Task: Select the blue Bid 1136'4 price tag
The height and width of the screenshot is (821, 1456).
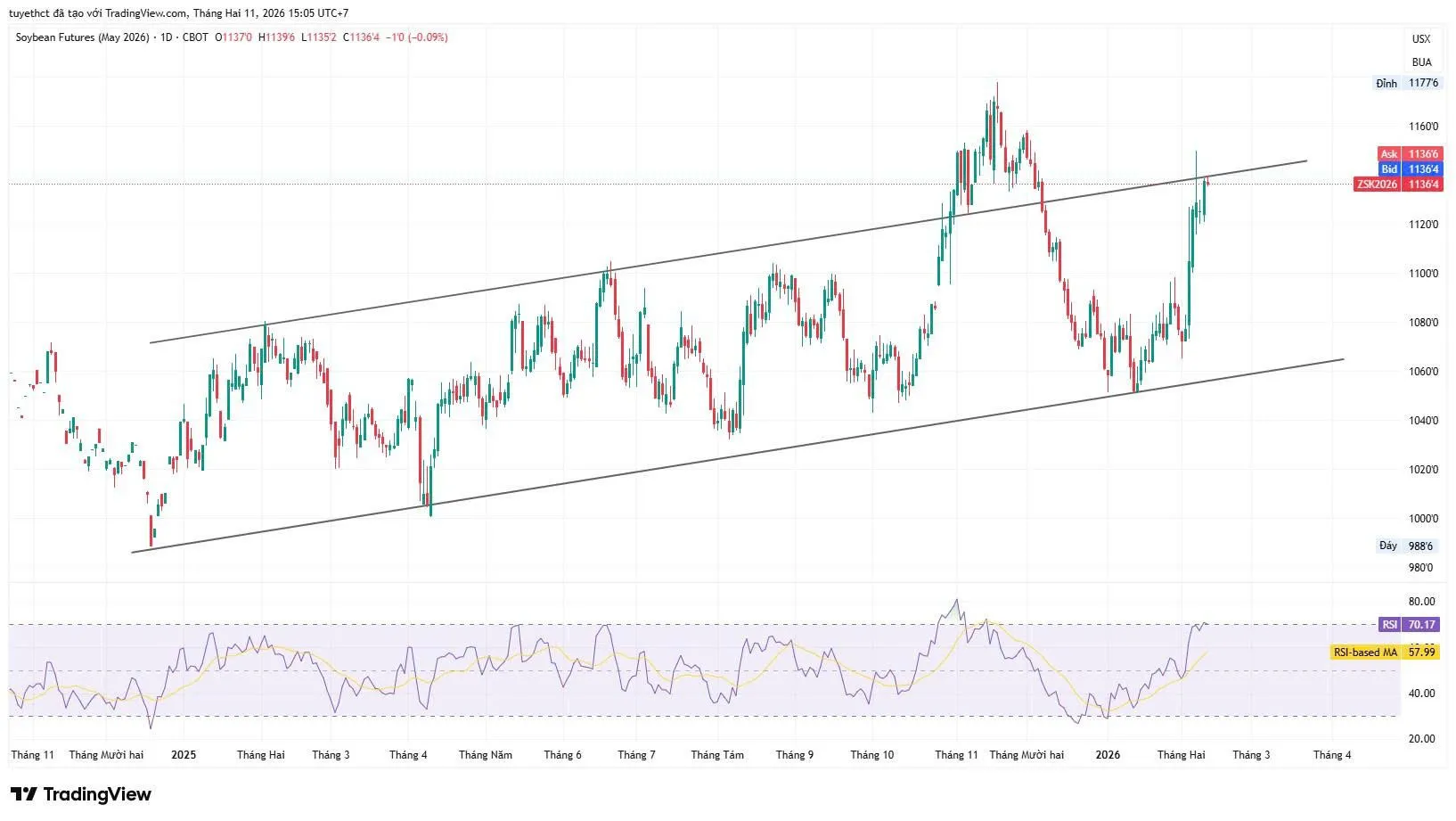Action: coord(1409,169)
